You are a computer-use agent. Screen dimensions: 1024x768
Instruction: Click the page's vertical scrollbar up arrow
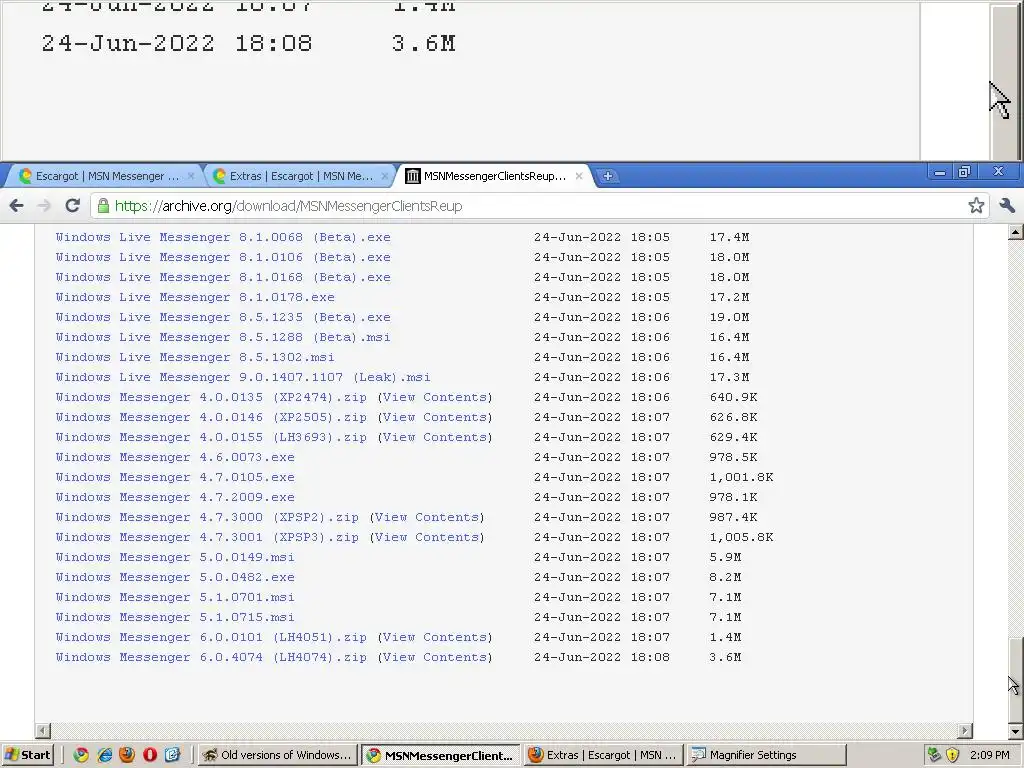click(1016, 232)
